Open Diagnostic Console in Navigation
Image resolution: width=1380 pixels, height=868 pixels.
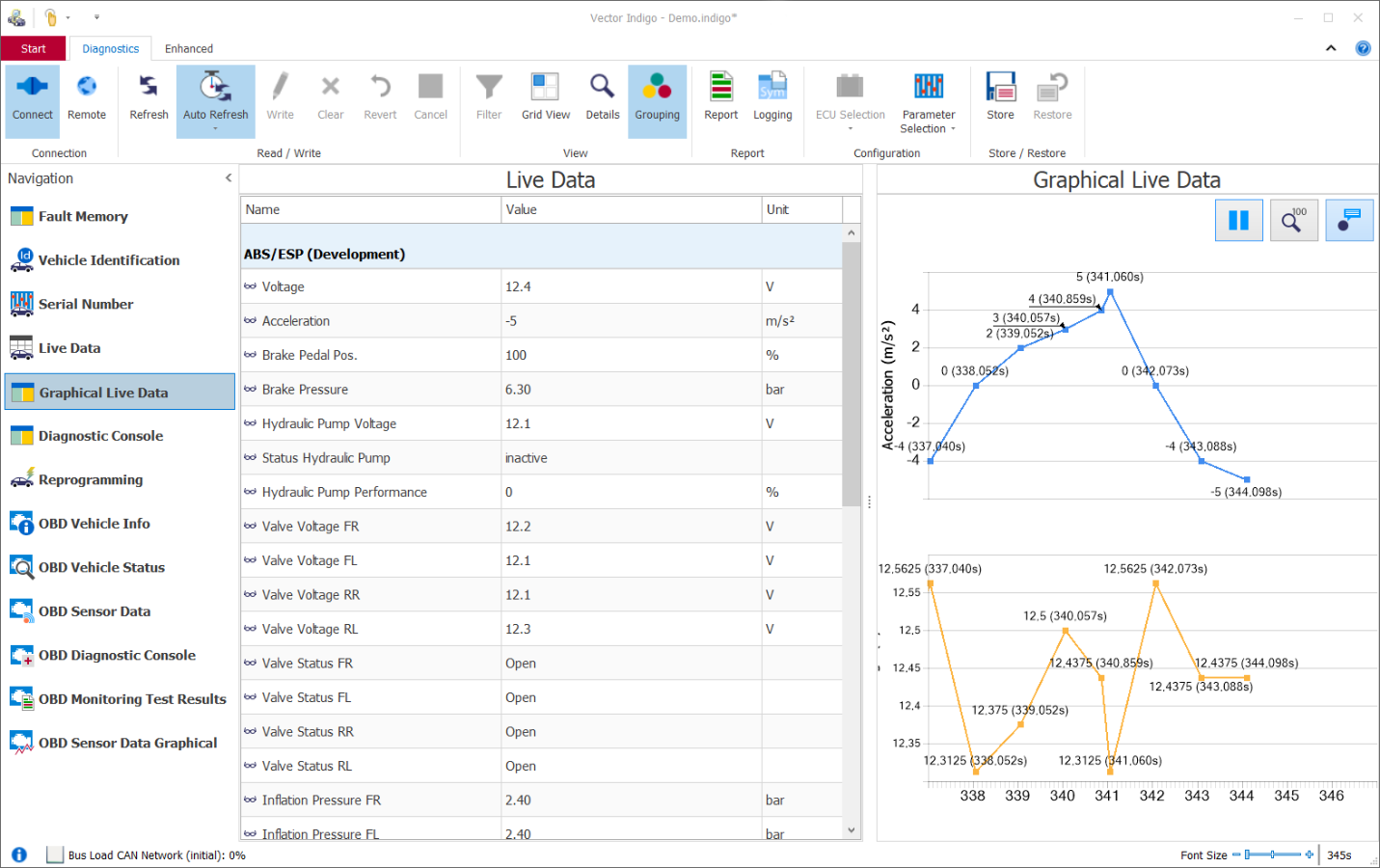click(120, 436)
